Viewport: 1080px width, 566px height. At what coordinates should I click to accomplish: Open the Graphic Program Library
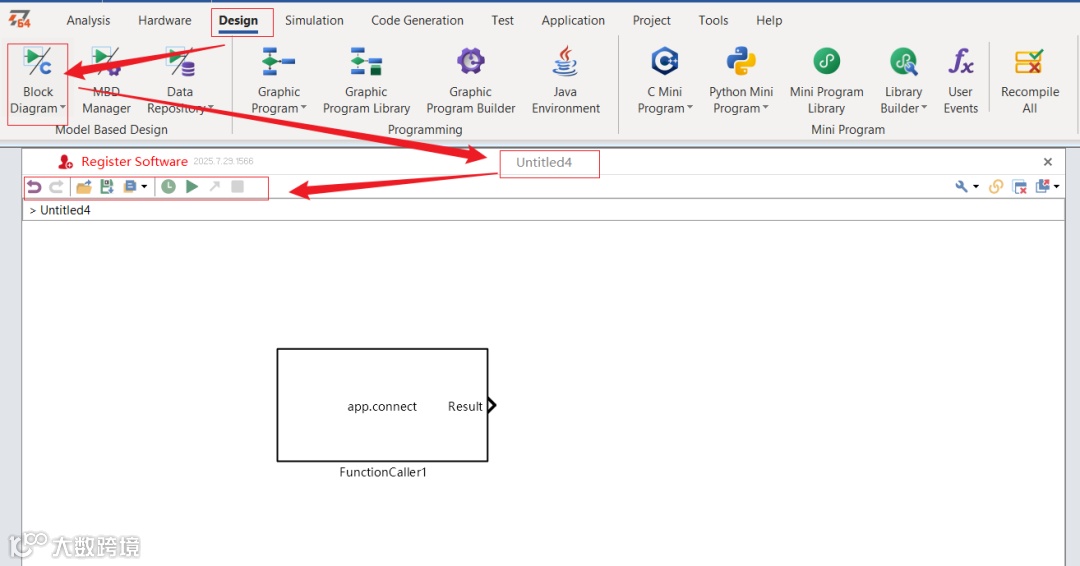click(366, 82)
